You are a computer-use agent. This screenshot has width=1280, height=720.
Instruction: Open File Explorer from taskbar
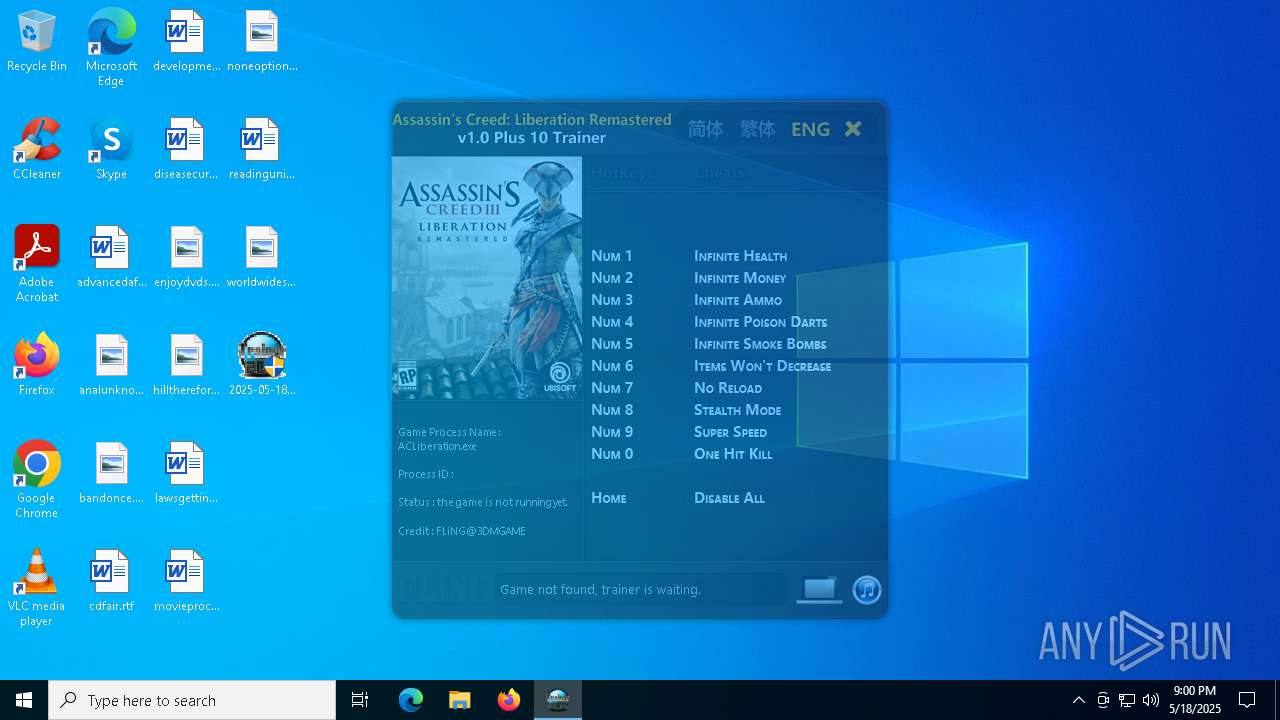point(459,700)
